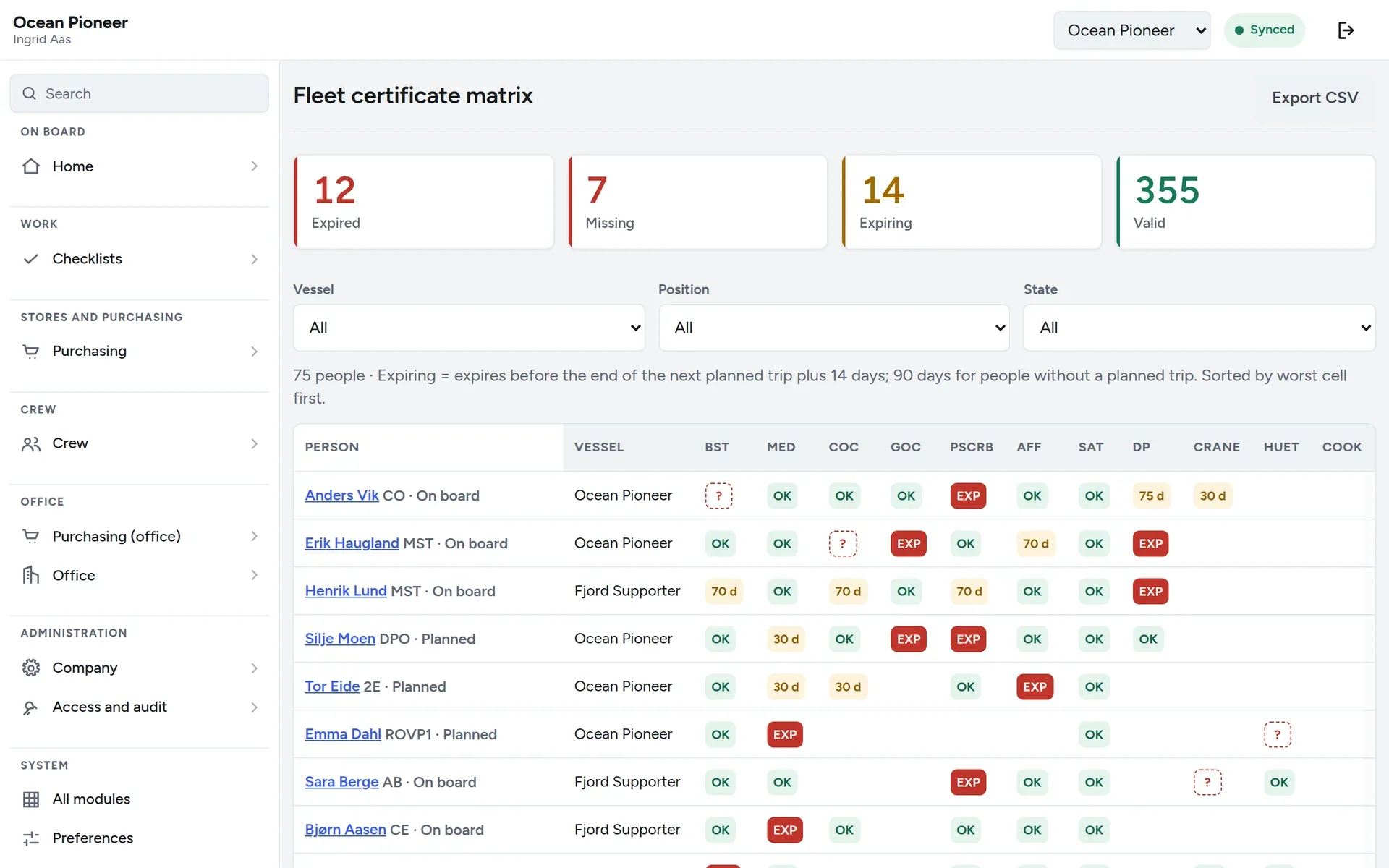Open Anders Vik's profile link
1389x868 pixels.
(x=341, y=495)
